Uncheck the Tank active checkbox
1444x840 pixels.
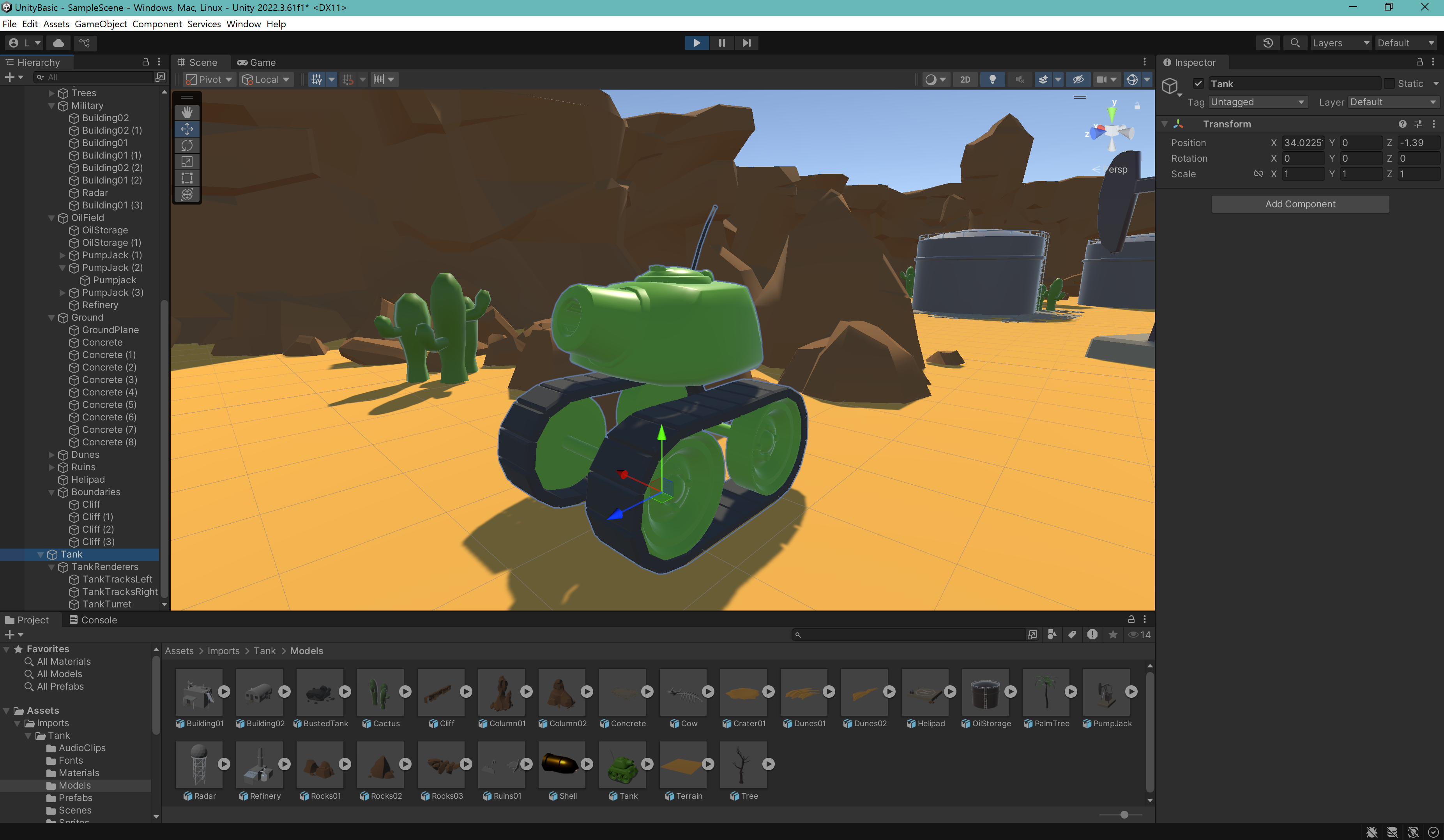1198,84
